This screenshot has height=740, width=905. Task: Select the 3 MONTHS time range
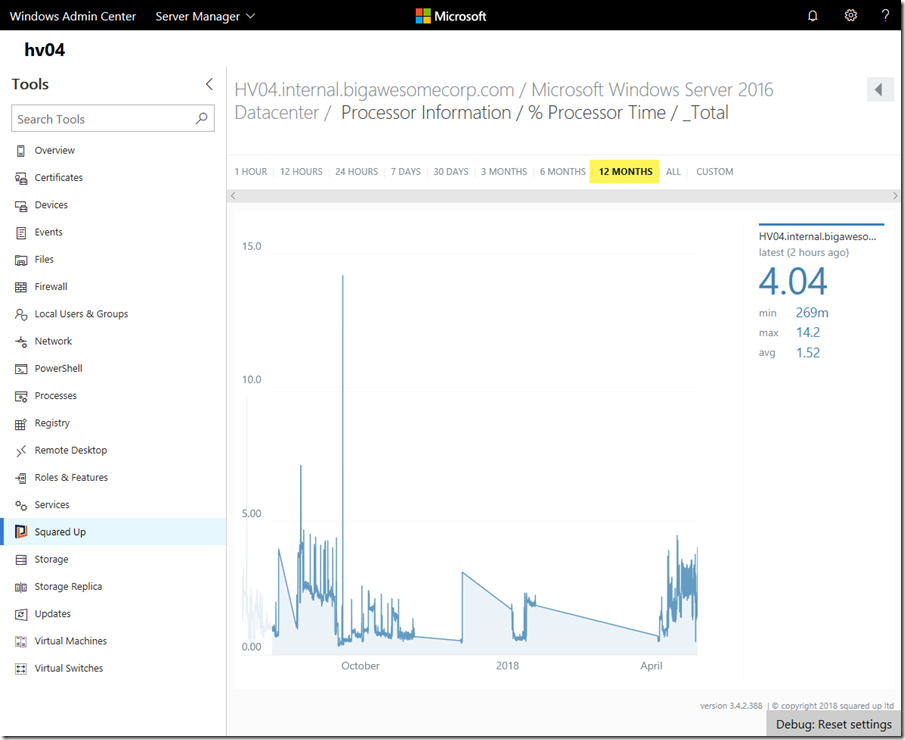504,171
